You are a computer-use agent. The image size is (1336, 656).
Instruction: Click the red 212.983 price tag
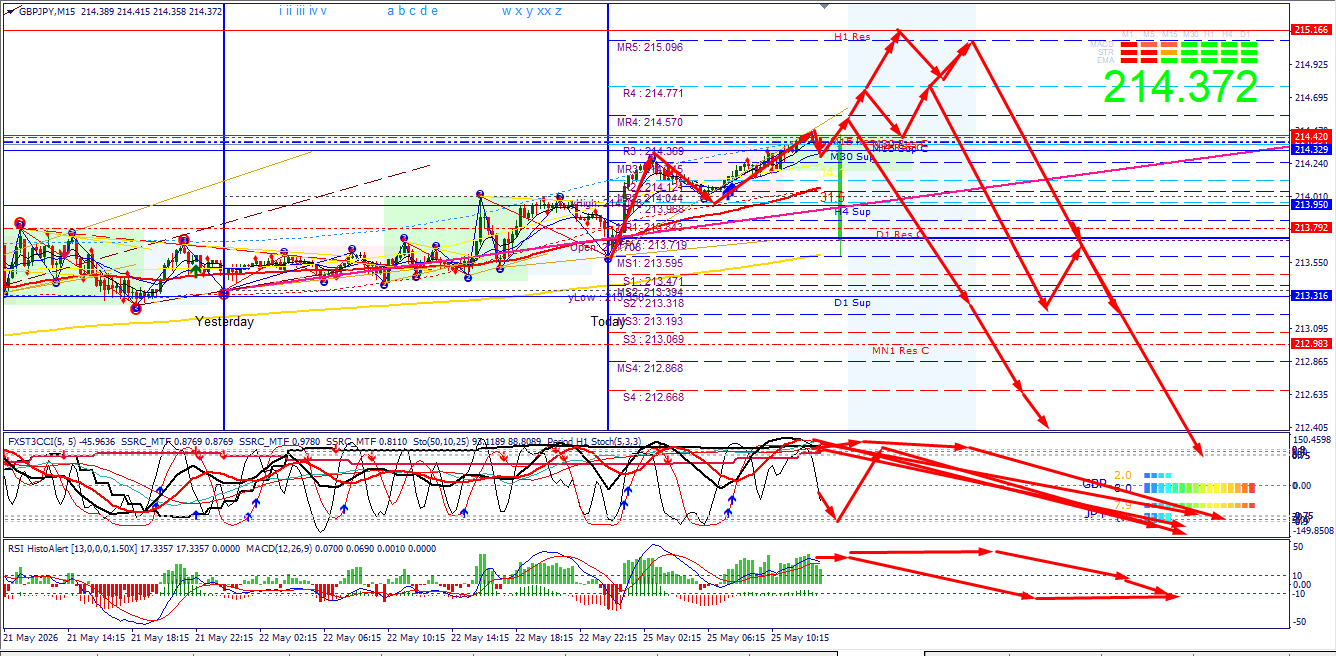(x=1311, y=344)
